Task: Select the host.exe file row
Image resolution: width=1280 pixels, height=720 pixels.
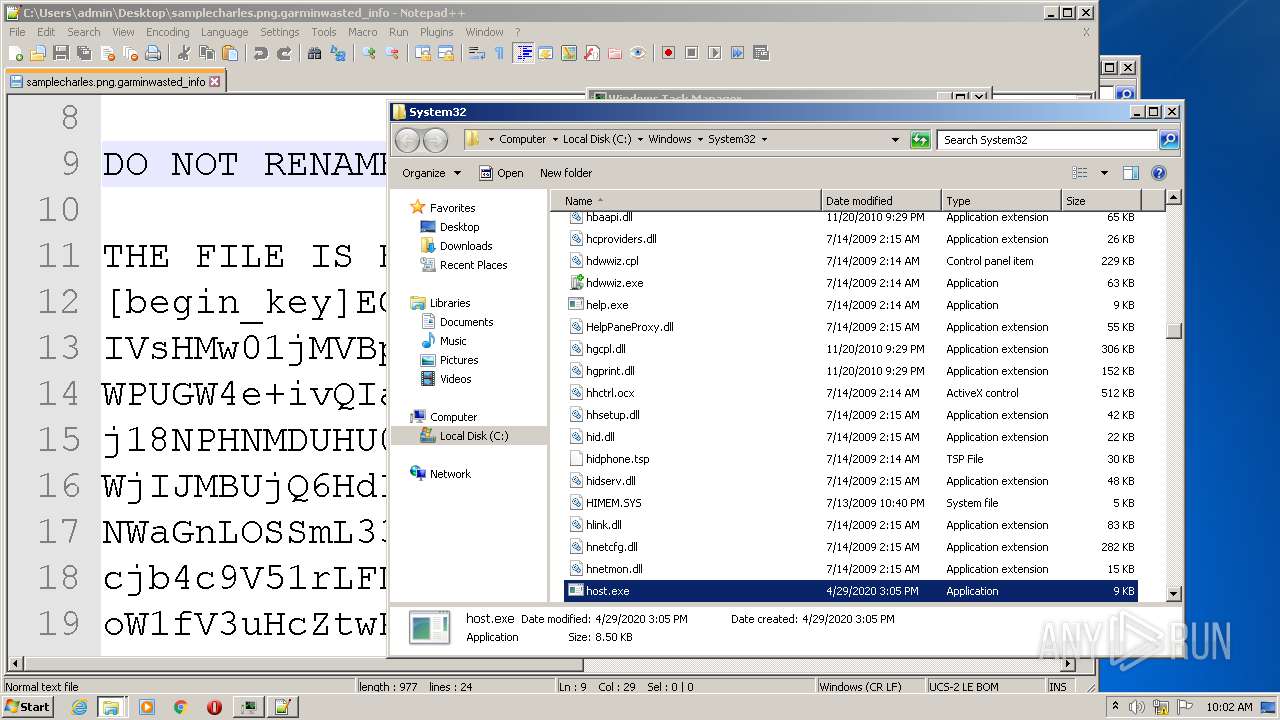Action: (x=851, y=591)
